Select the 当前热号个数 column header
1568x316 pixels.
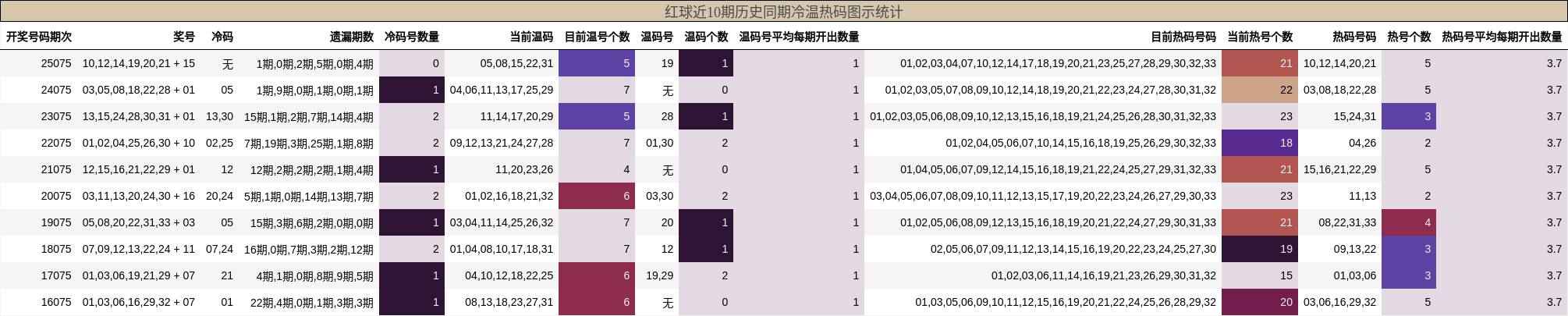[x=1260, y=37]
